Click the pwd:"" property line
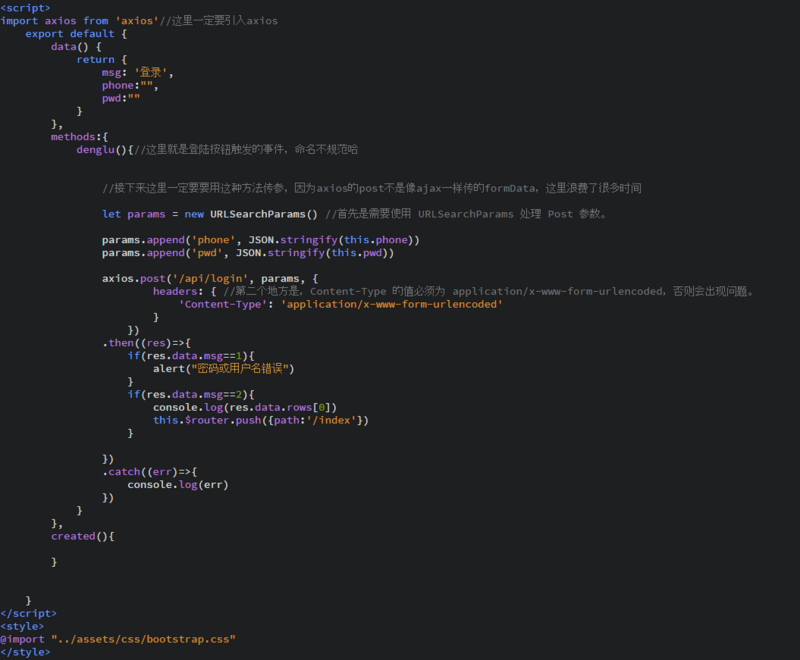The image size is (800, 660). [x=121, y=98]
